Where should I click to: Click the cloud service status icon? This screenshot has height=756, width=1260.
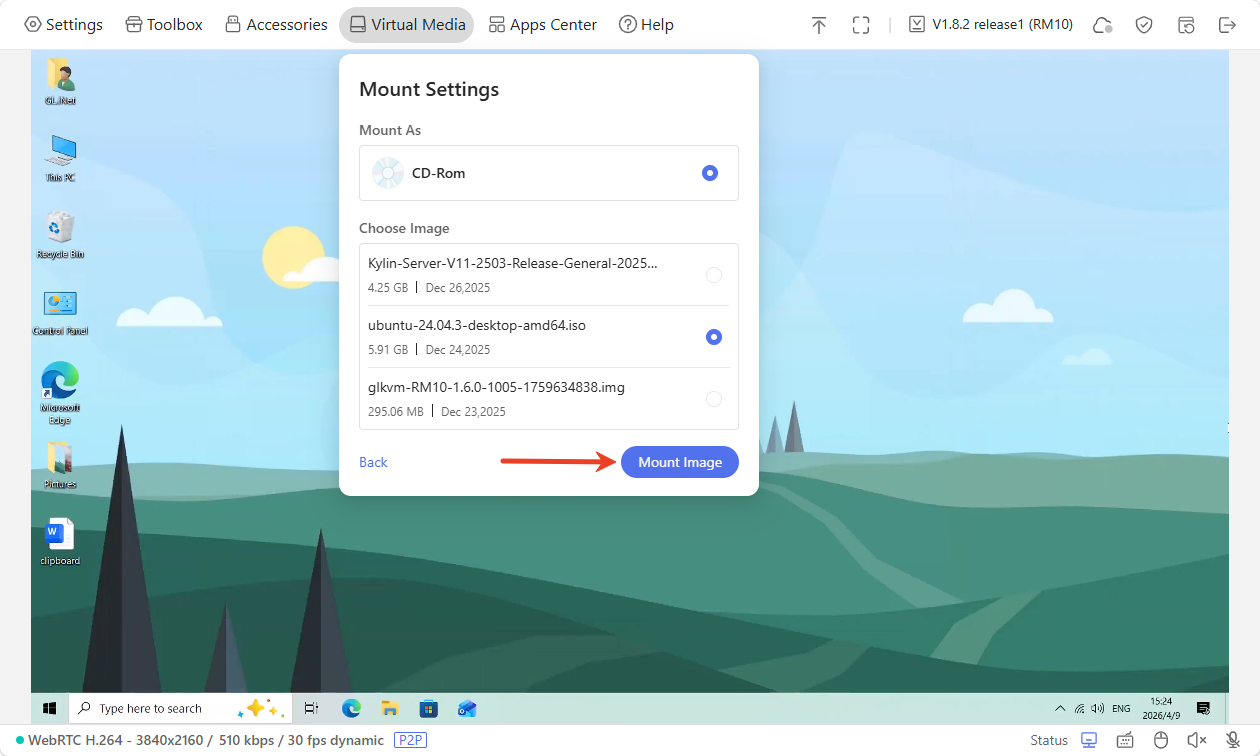click(x=1103, y=25)
